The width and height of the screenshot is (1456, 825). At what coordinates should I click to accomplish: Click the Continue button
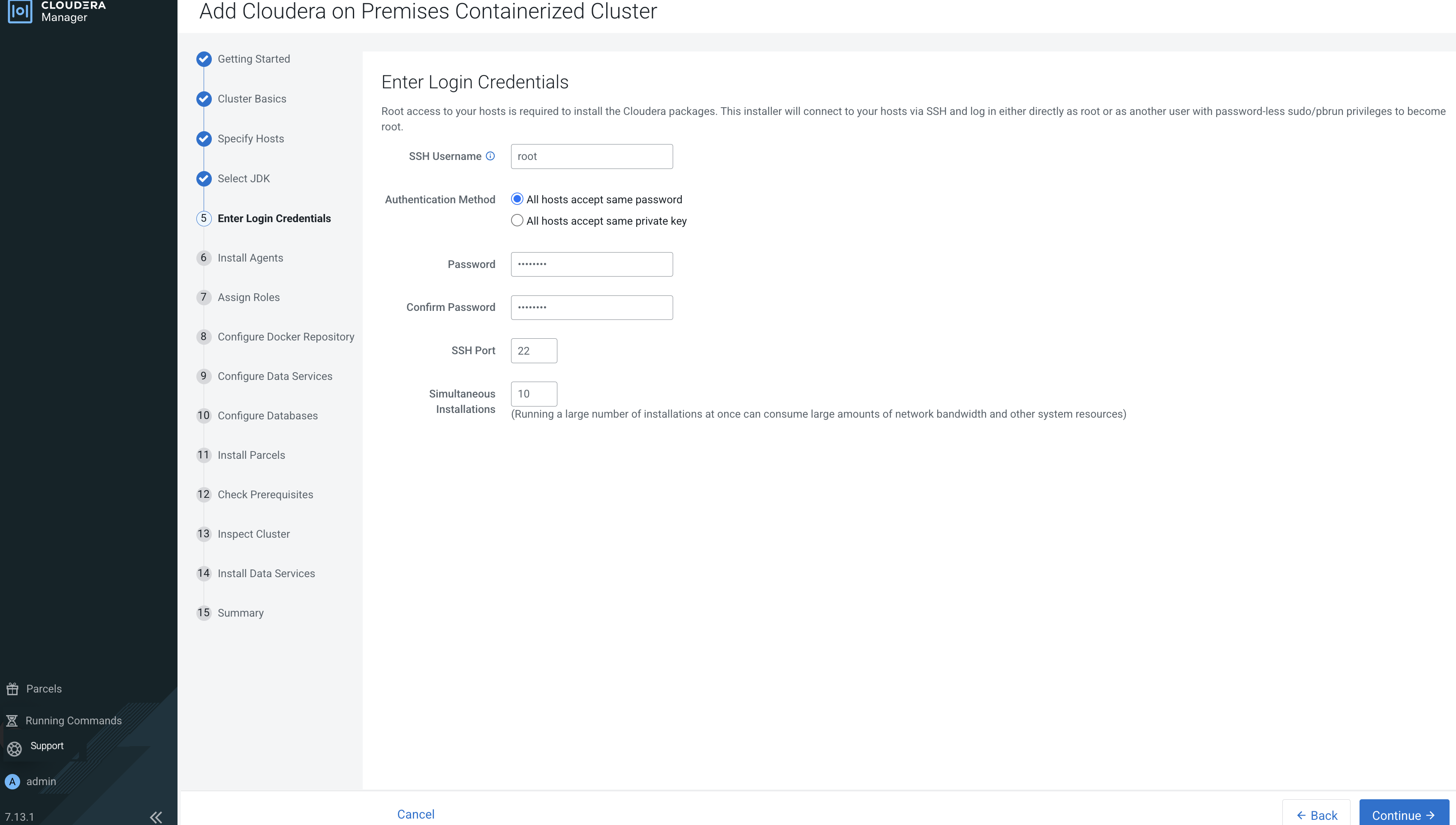(x=1403, y=815)
